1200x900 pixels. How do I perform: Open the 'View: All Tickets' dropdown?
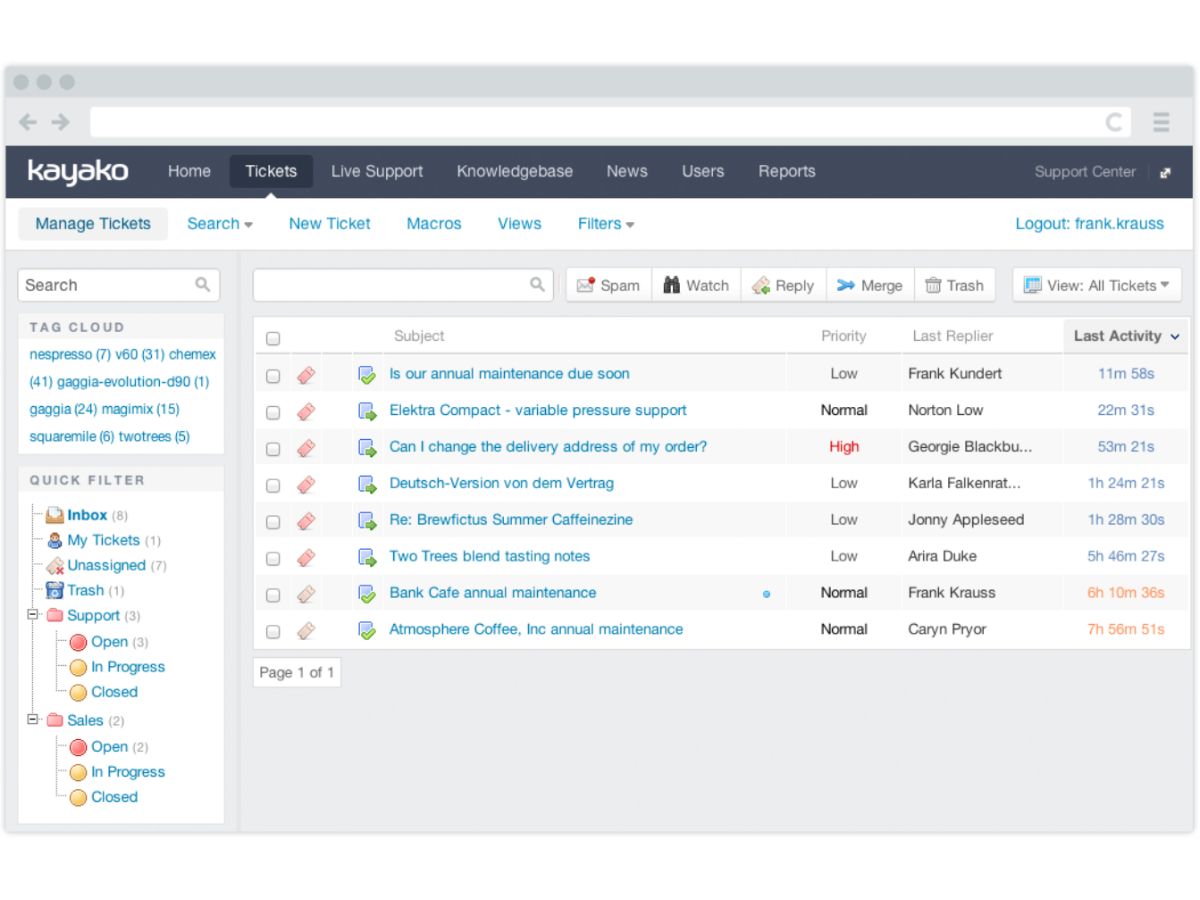click(x=1097, y=285)
